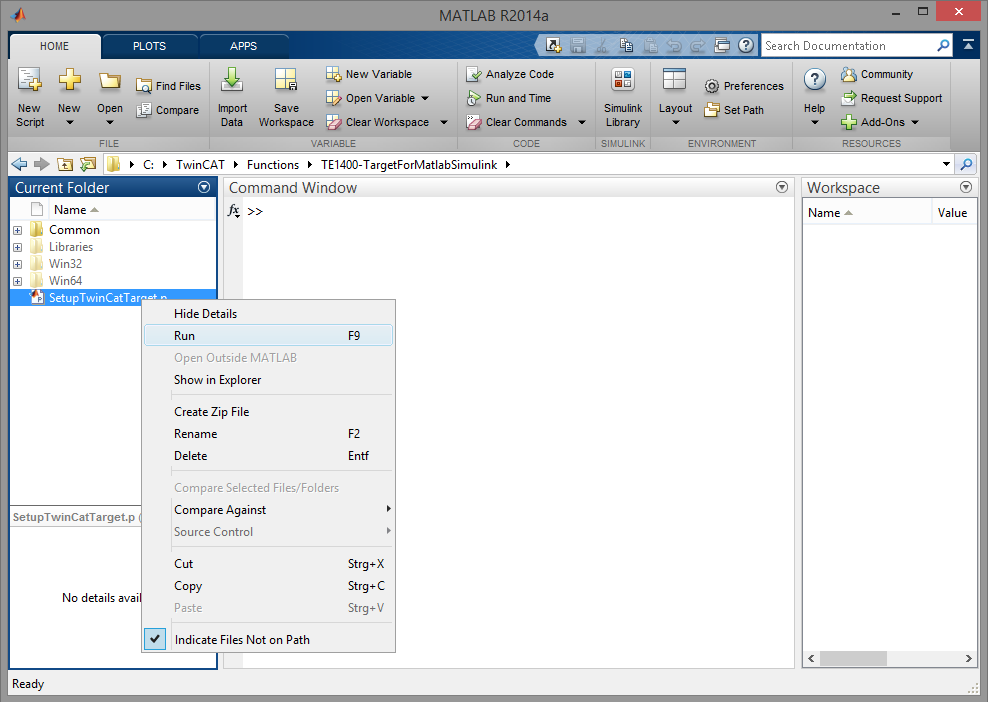Click the Layout icon
The height and width of the screenshot is (702, 988).
click(x=674, y=81)
